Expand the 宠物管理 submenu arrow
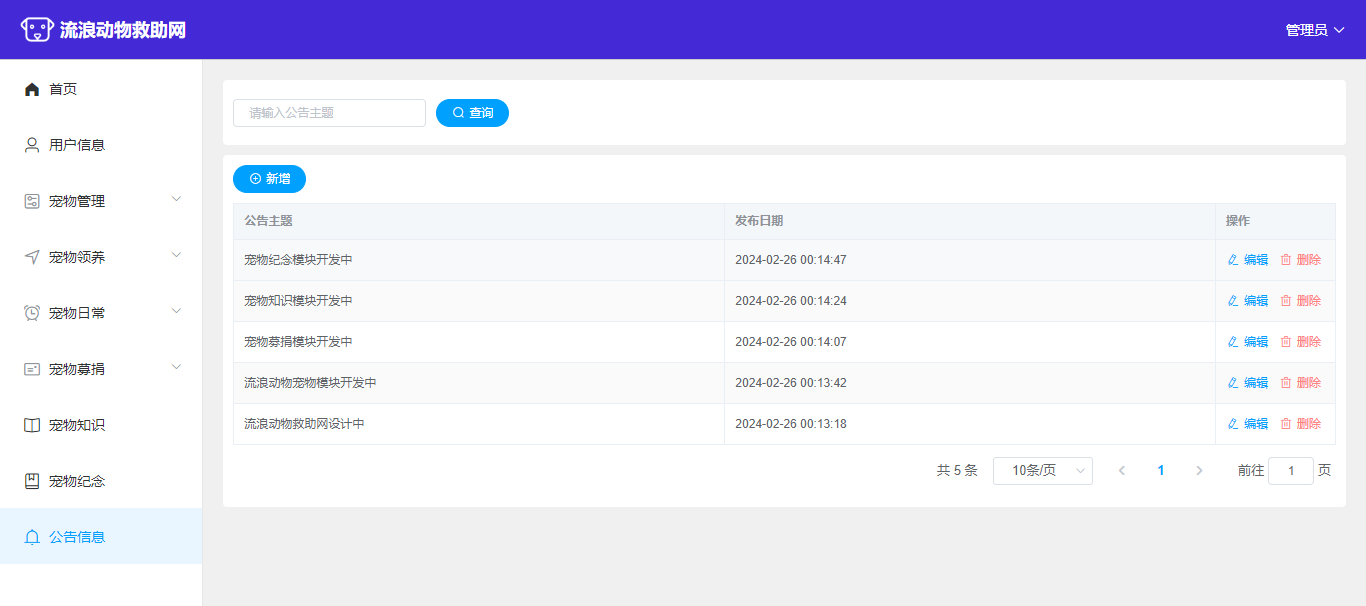 click(177, 199)
